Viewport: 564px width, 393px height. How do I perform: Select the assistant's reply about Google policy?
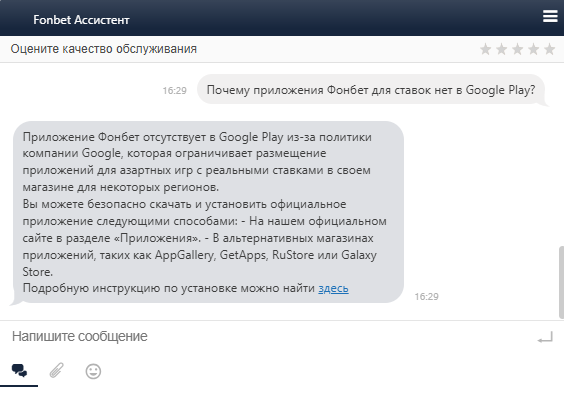(208, 212)
